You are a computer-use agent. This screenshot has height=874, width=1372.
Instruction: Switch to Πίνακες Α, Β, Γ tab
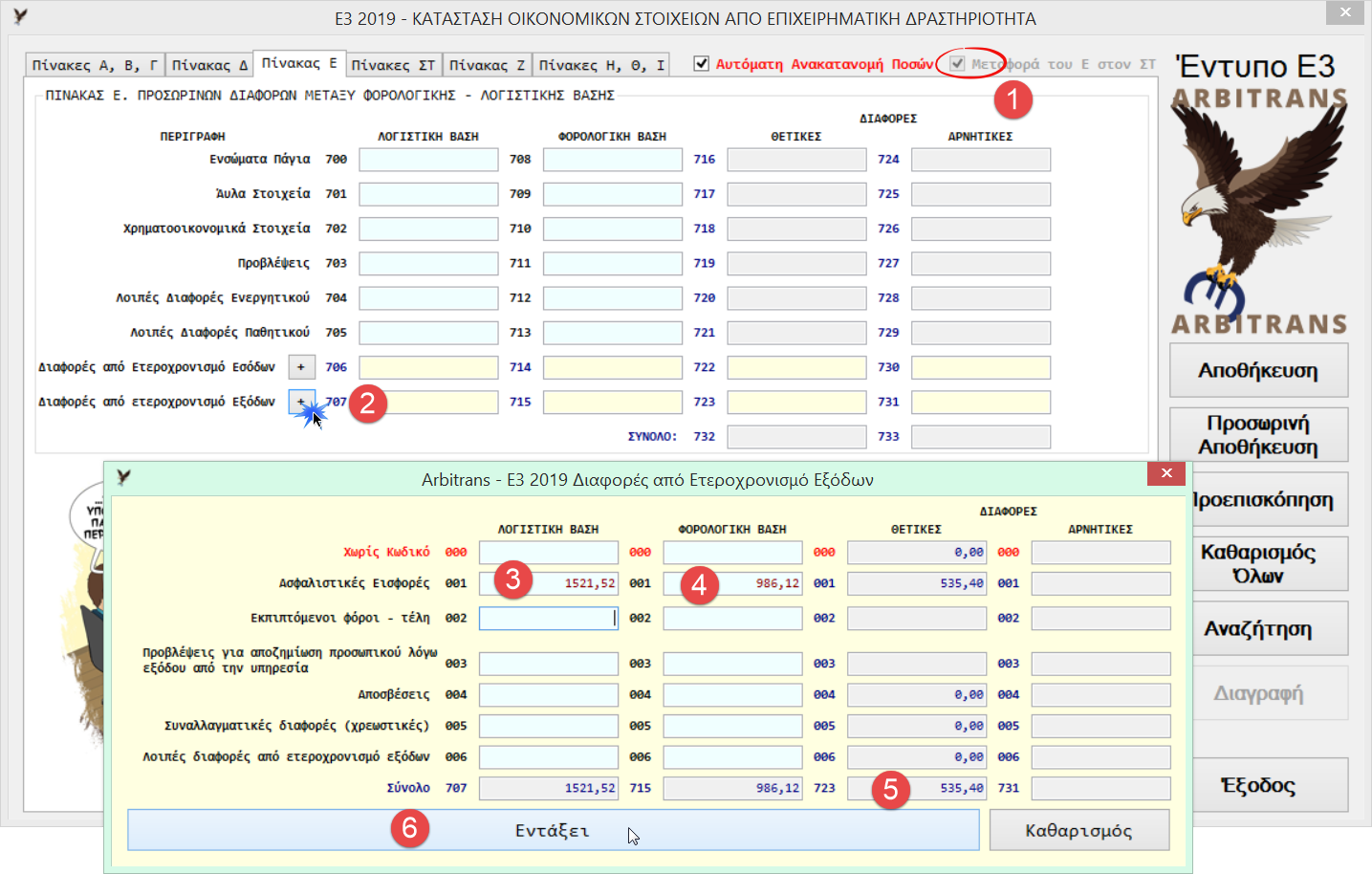pyautogui.click(x=95, y=65)
